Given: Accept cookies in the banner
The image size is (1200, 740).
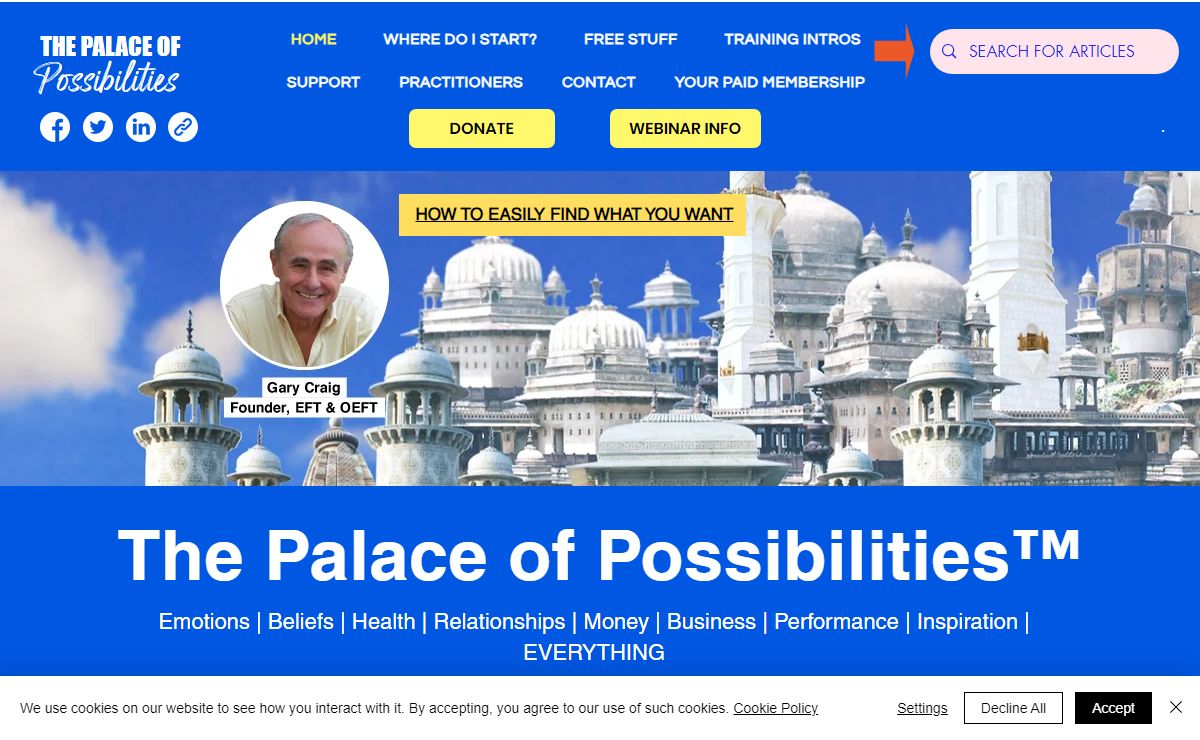Looking at the screenshot, I should 1113,708.
